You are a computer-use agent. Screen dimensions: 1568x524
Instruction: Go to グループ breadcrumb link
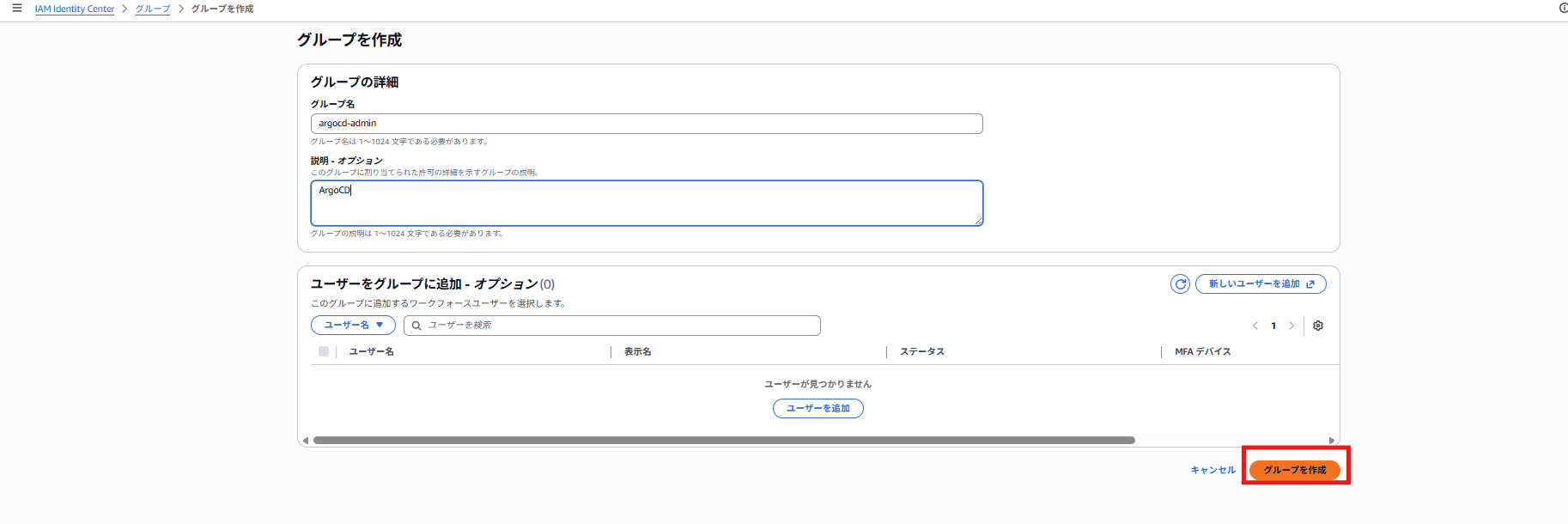153,9
